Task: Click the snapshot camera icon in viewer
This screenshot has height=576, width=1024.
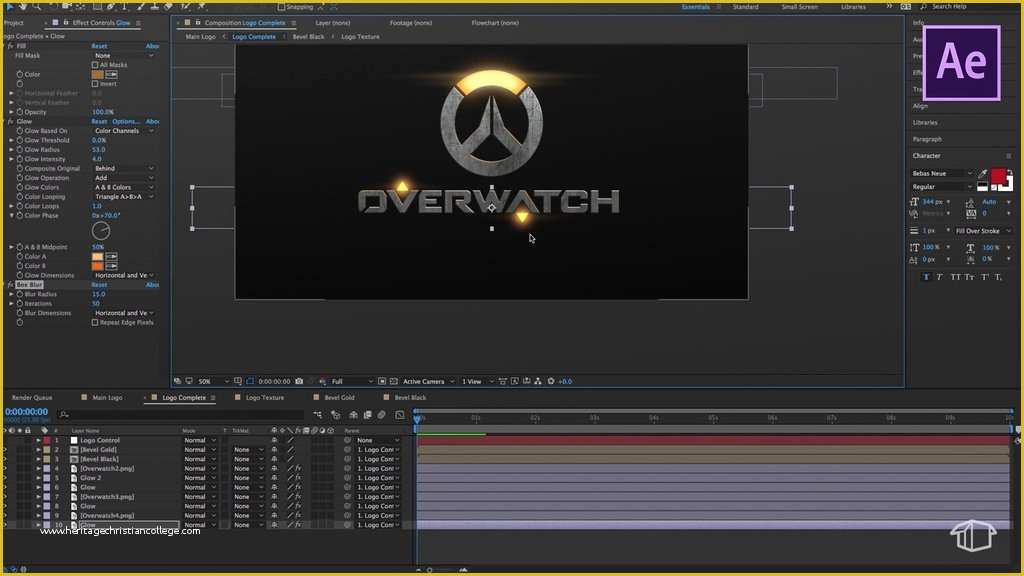Action: pos(299,381)
